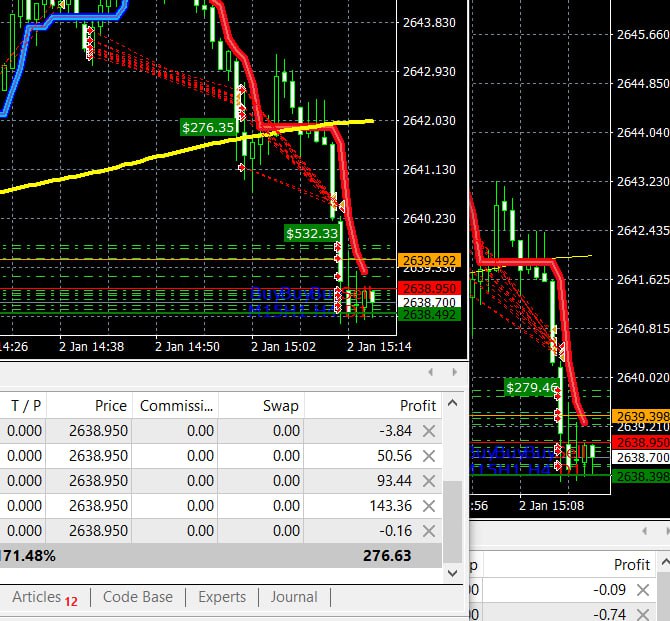Sort by the Commission column header
This screenshot has width=670, height=621.
(175, 406)
